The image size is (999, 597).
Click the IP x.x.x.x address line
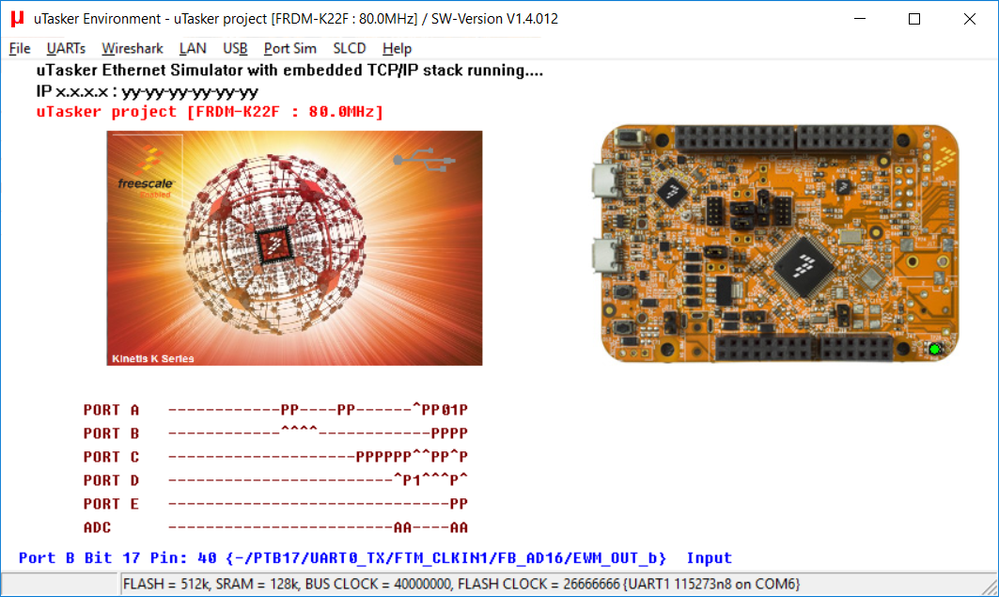pos(147,92)
